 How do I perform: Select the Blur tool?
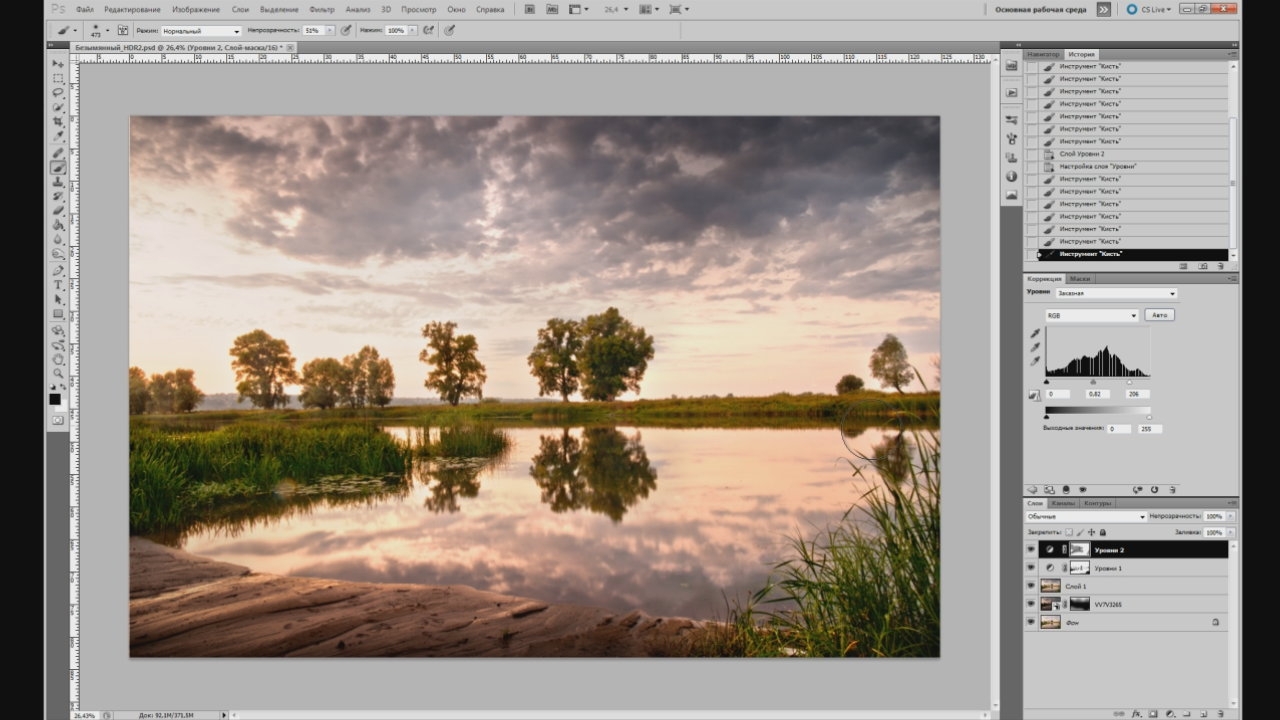(x=58, y=238)
